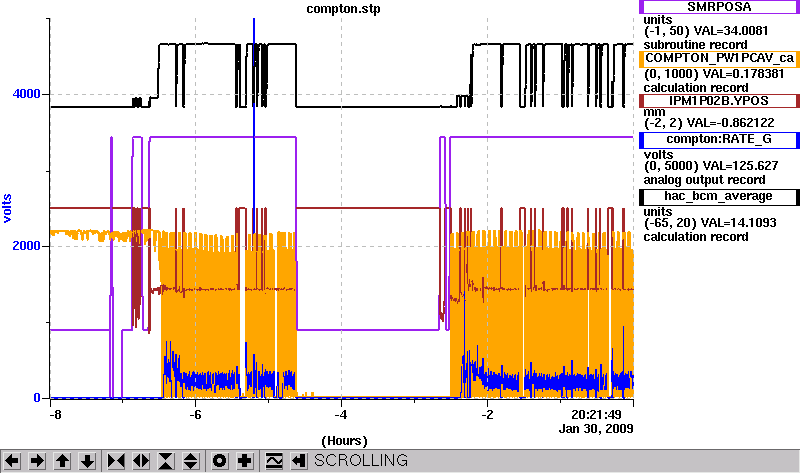Click the 0 y-axis tick label
This screenshot has width=800, height=473.
tap(37, 397)
